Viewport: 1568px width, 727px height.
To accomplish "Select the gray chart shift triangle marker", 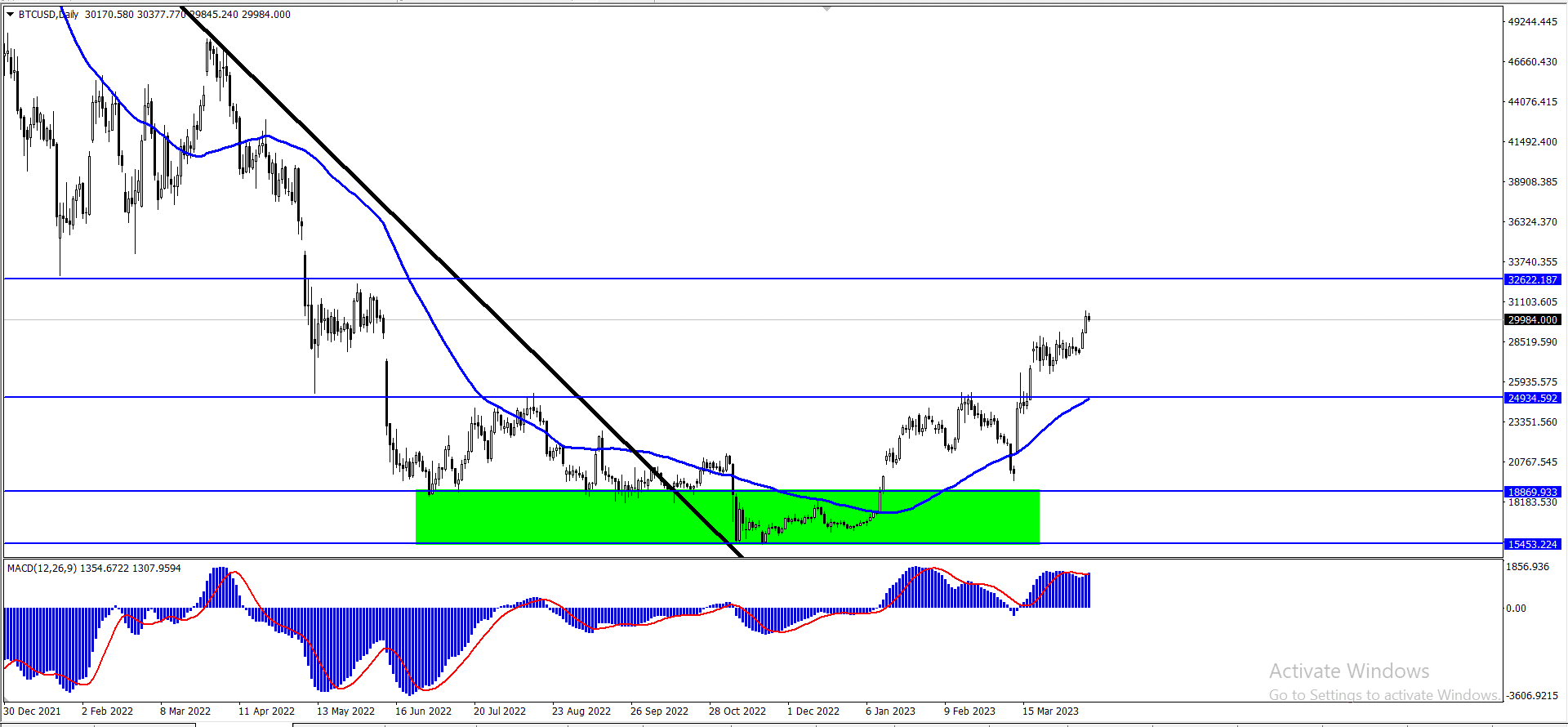I will [x=827, y=8].
